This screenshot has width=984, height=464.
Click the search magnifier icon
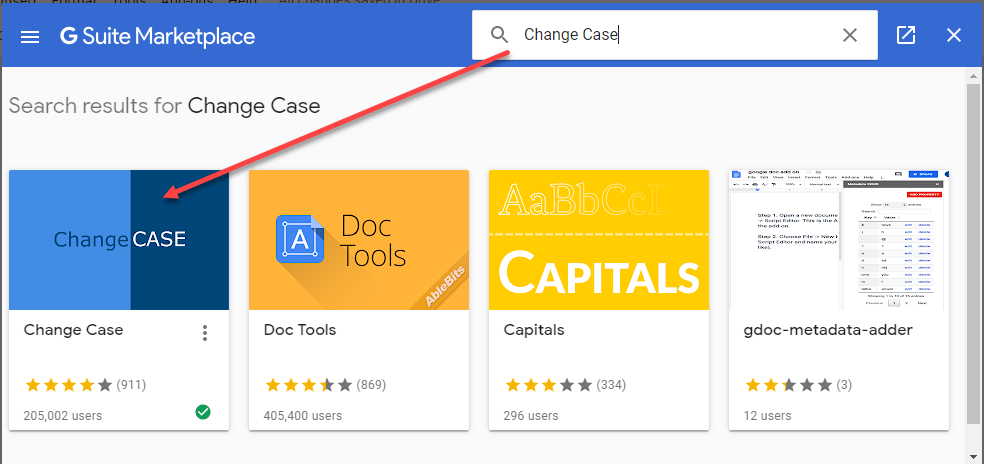coord(500,35)
